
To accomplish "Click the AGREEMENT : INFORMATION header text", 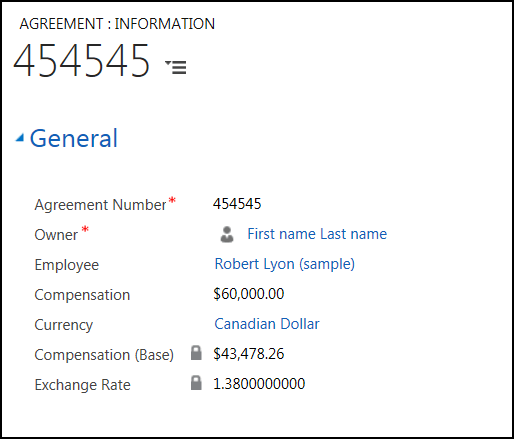I will (x=117, y=24).
